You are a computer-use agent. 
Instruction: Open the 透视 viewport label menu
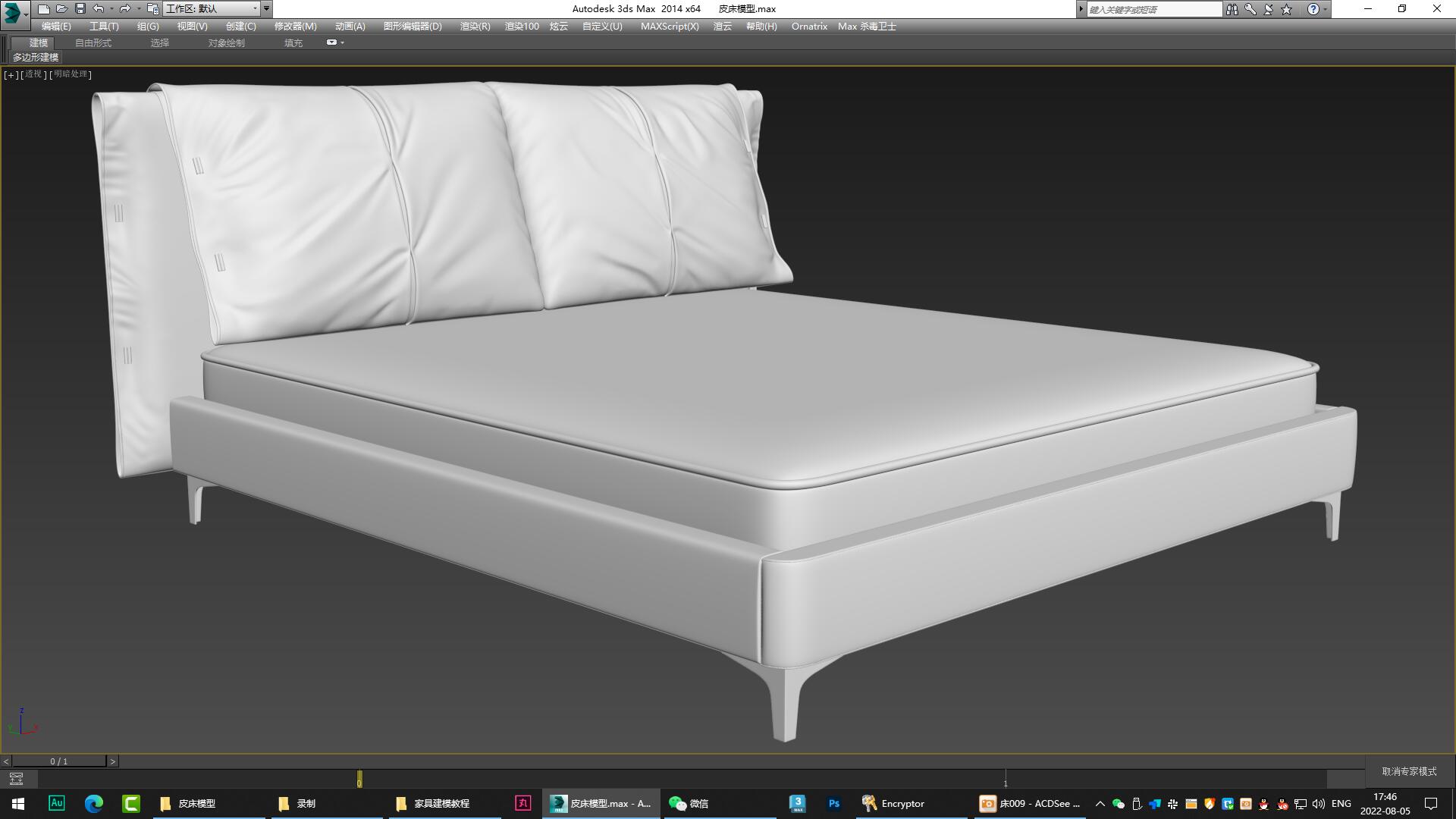[x=33, y=74]
